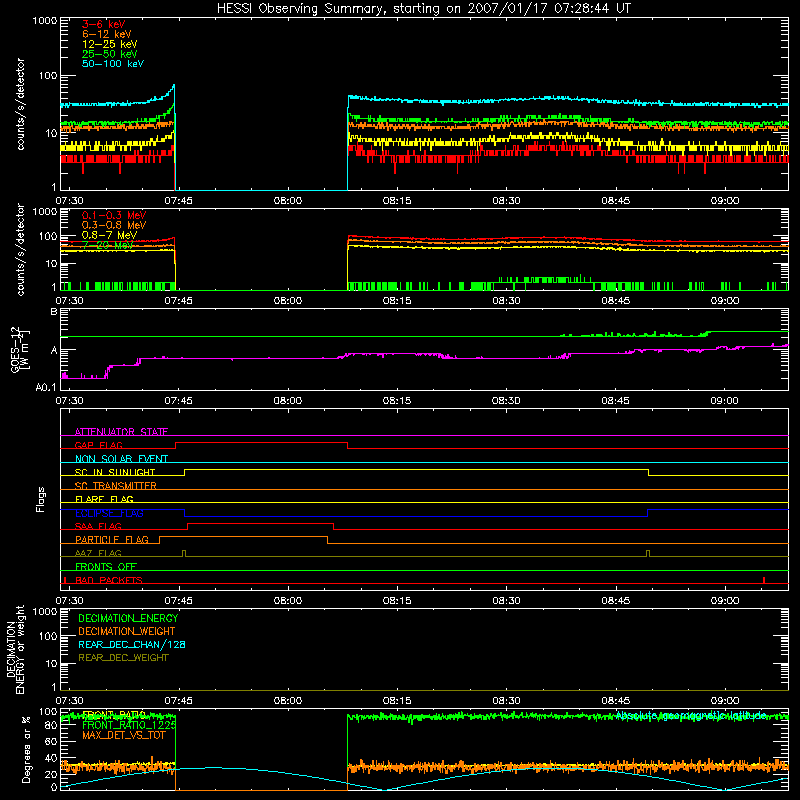The height and width of the screenshot is (800, 800).
Task: Click the GOES-12 axis label
Action: [x=18, y=349]
